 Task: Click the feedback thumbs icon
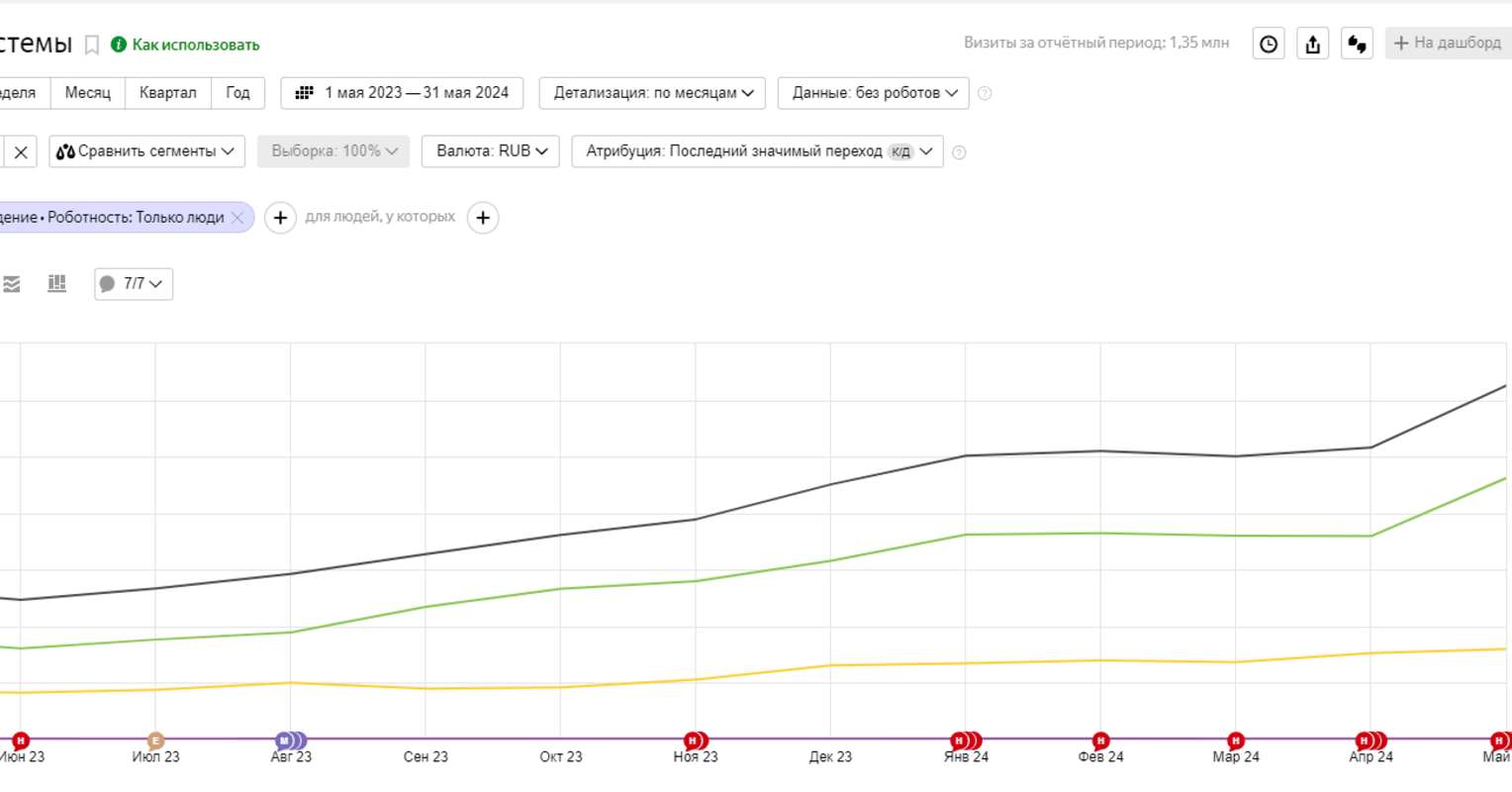(x=1357, y=44)
